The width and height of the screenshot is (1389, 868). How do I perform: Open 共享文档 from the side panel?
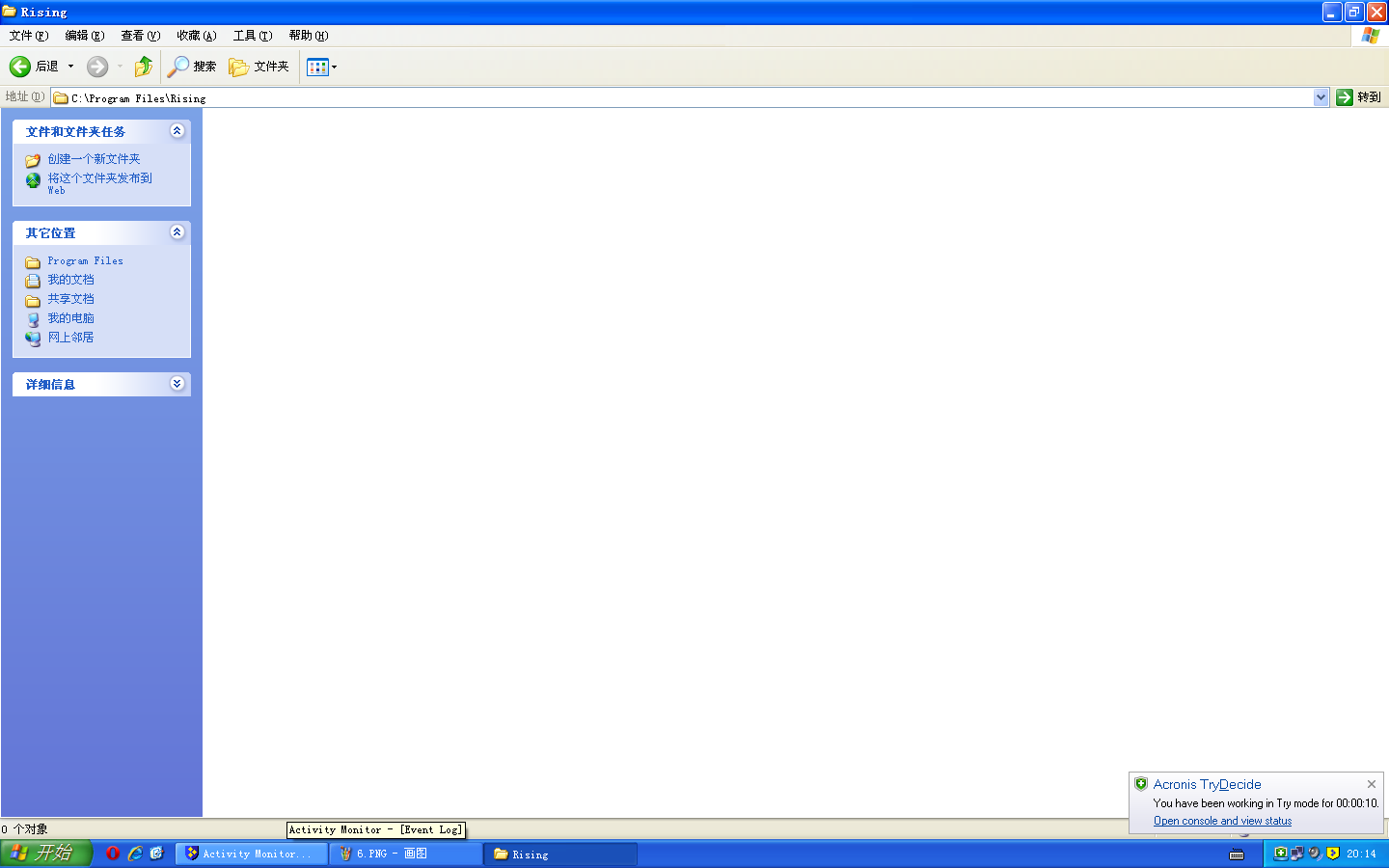click(x=71, y=299)
